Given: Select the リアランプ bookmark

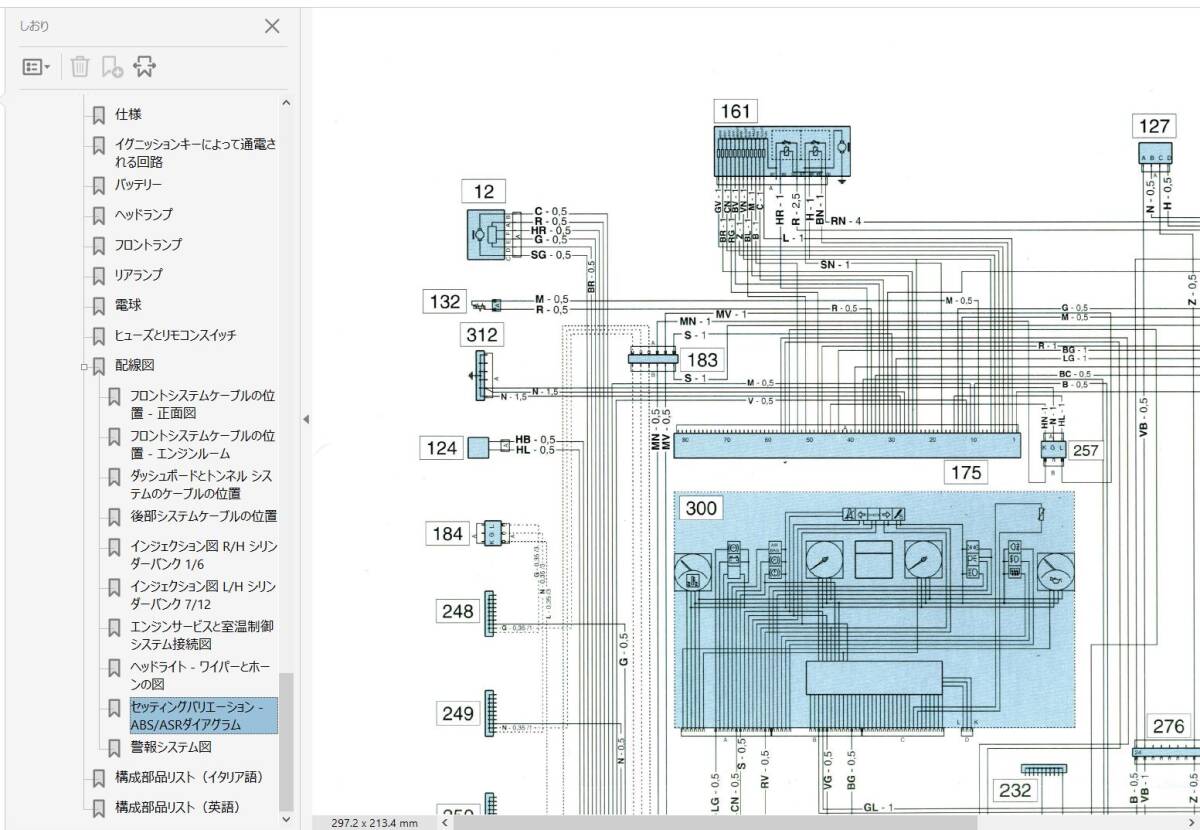Looking at the screenshot, I should pos(138,275).
